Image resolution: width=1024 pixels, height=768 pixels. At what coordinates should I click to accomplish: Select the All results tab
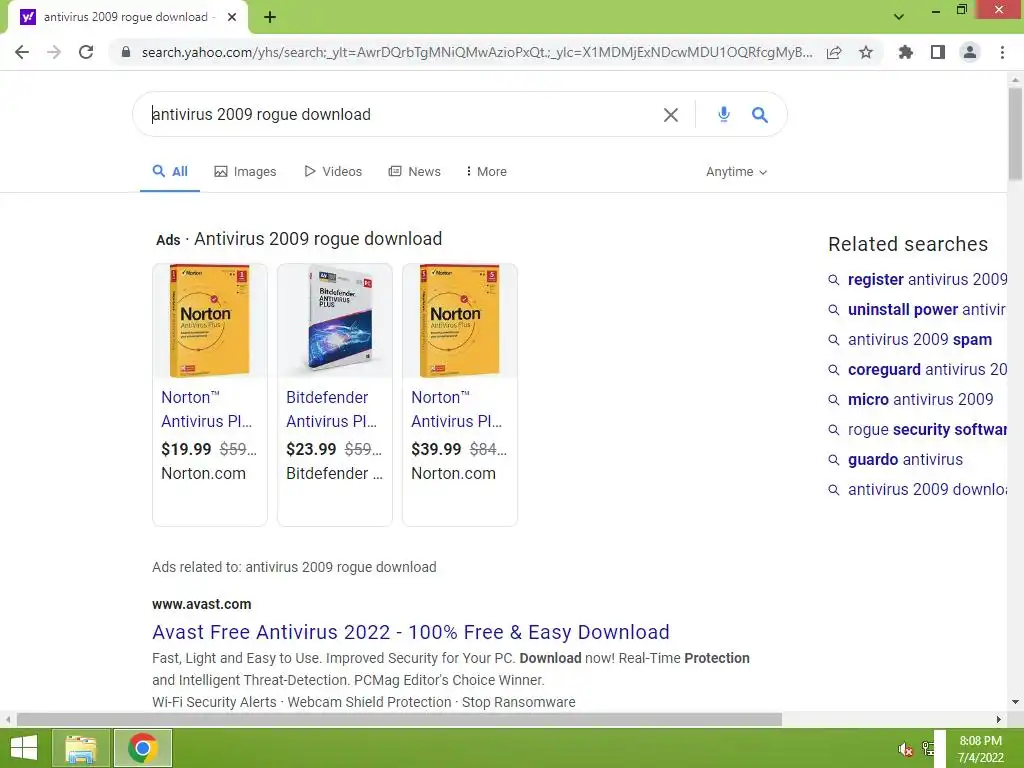[170, 172]
